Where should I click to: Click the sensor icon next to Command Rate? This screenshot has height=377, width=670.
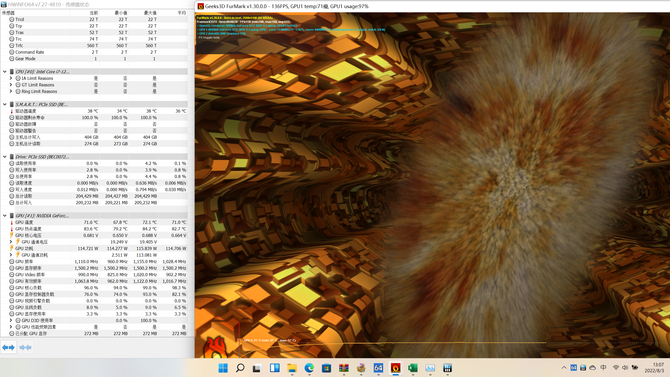click(x=12, y=52)
